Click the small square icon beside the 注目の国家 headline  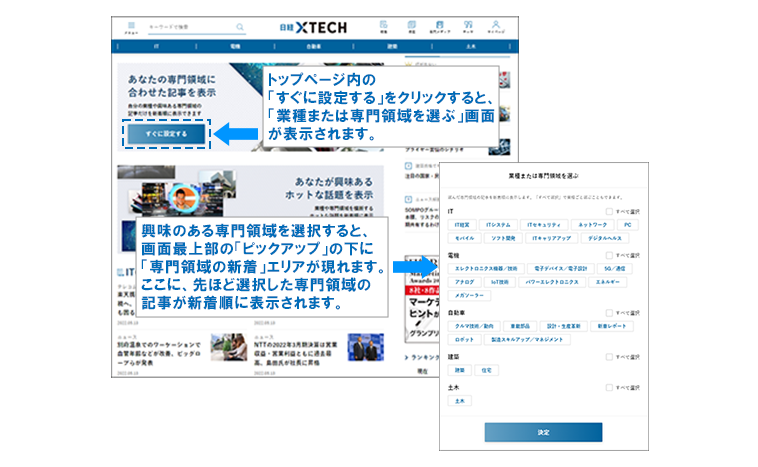point(408,166)
